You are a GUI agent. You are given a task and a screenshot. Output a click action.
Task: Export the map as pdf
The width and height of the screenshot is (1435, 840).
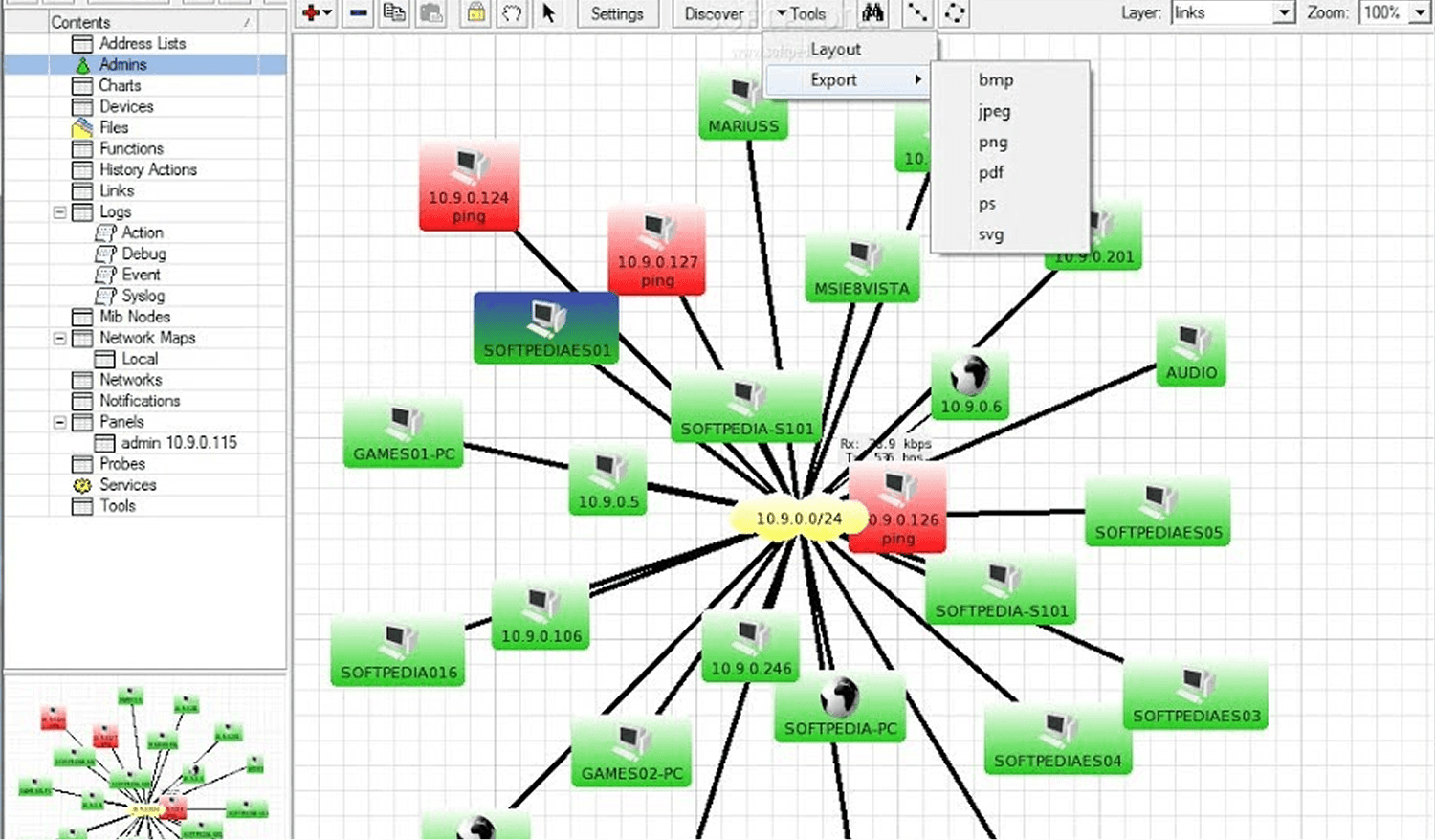point(991,172)
